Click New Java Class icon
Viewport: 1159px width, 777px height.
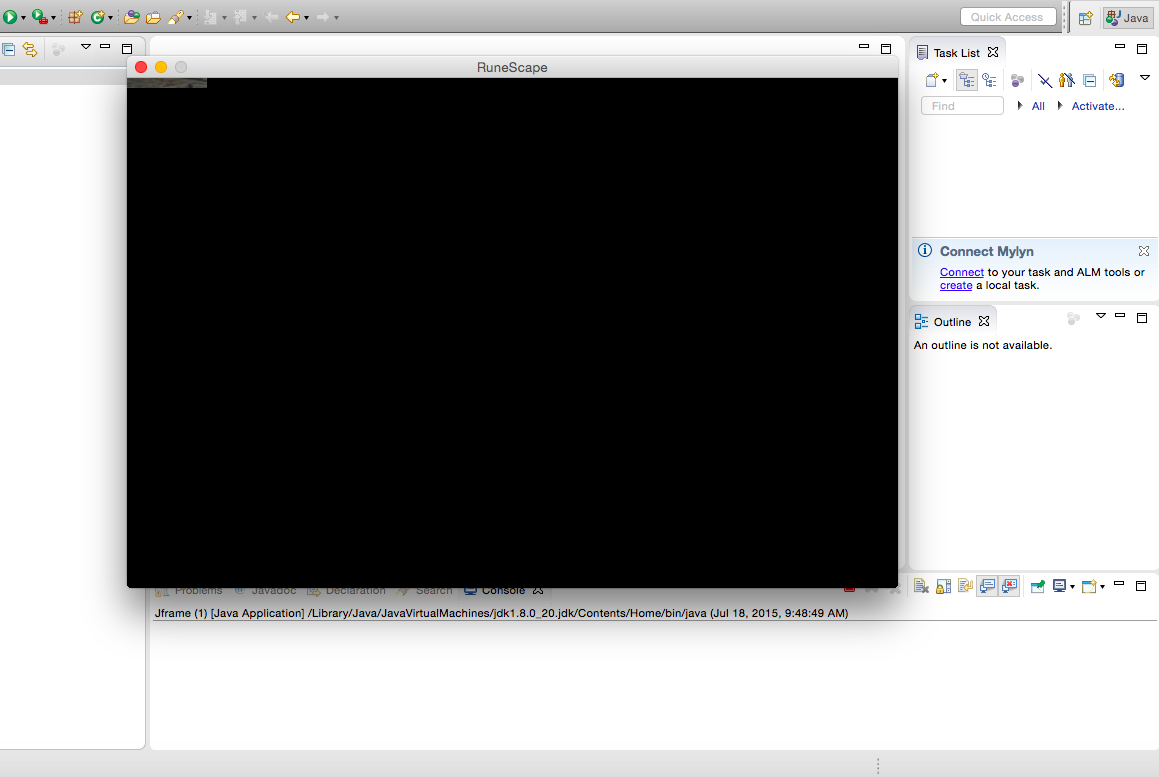pos(98,16)
